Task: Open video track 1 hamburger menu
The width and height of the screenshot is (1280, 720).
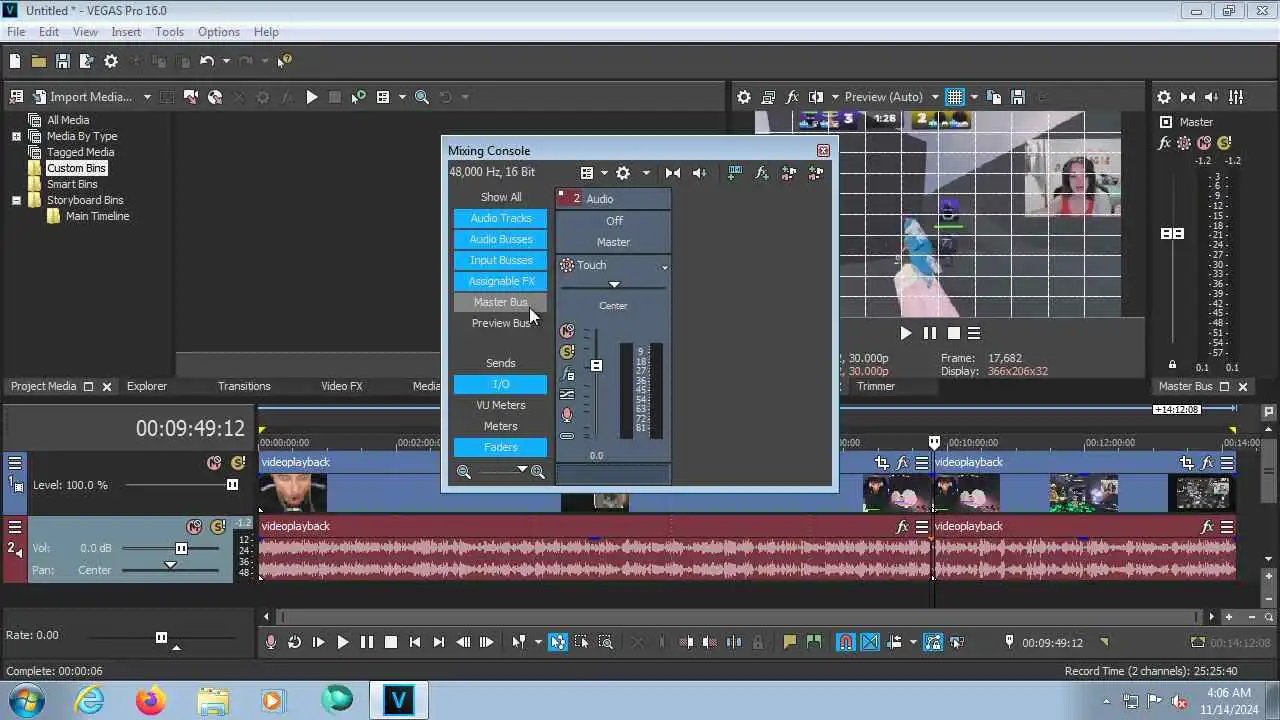Action: (x=15, y=463)
